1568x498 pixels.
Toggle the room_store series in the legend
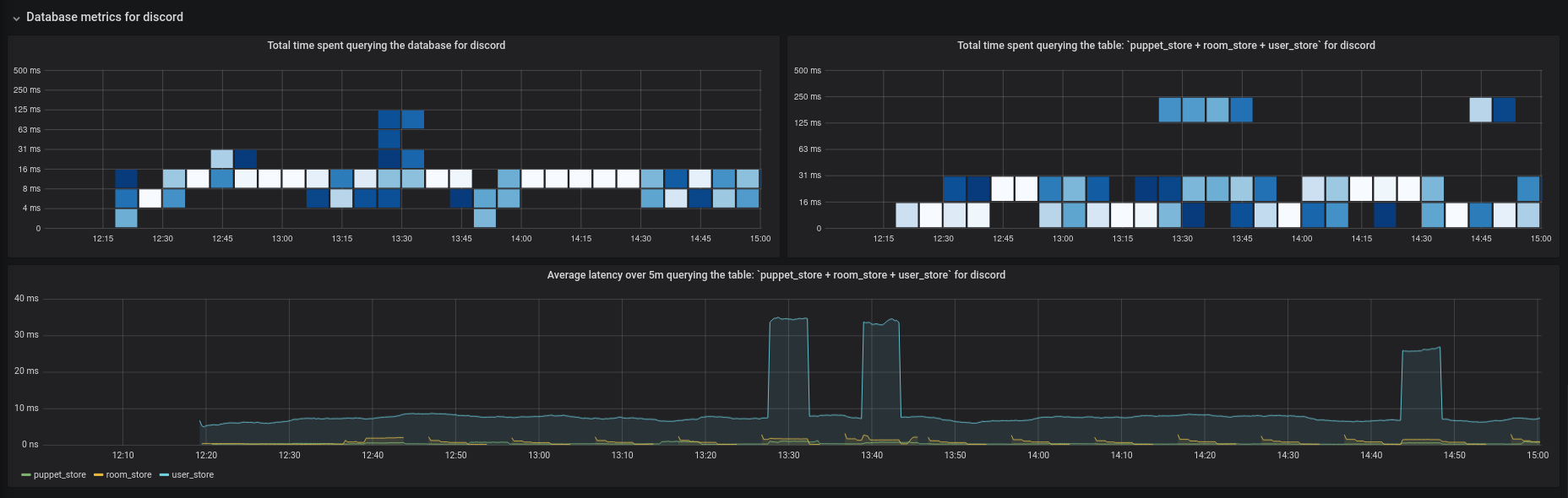(x=128, y=475)
